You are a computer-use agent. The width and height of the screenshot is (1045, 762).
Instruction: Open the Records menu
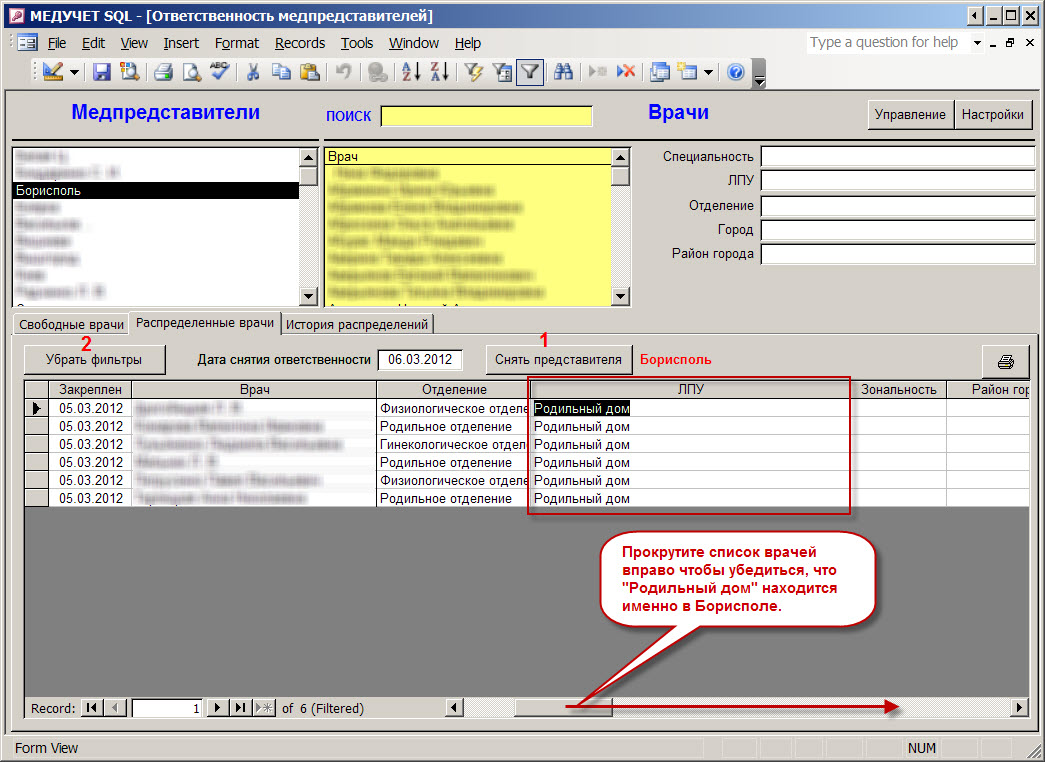[x=300, y=43]
